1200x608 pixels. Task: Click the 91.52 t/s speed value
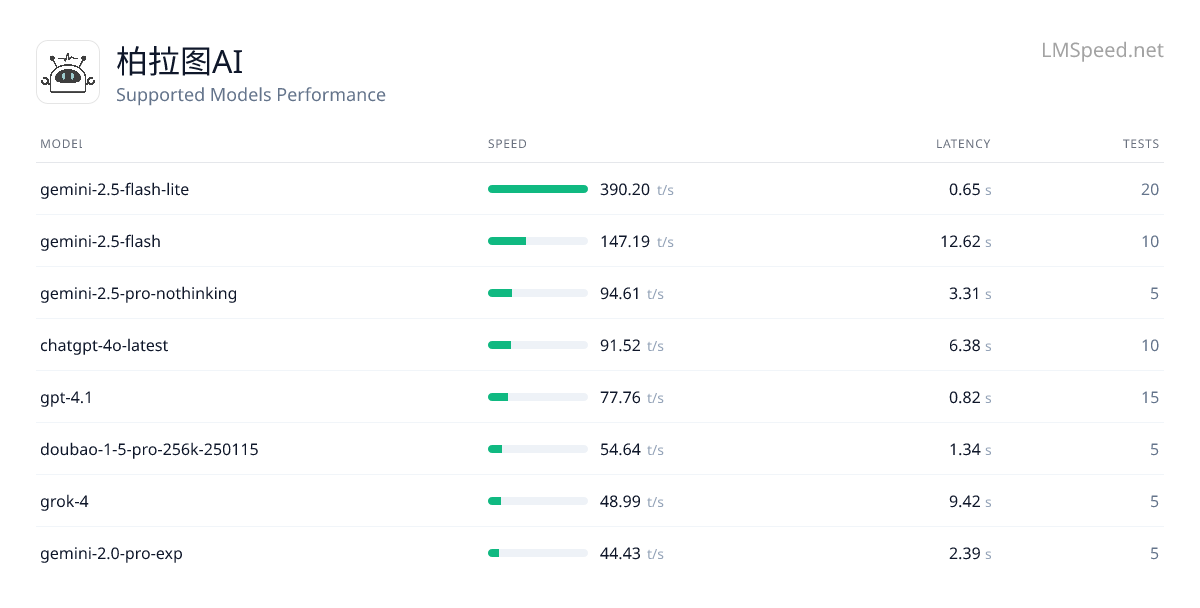[632, 345]
